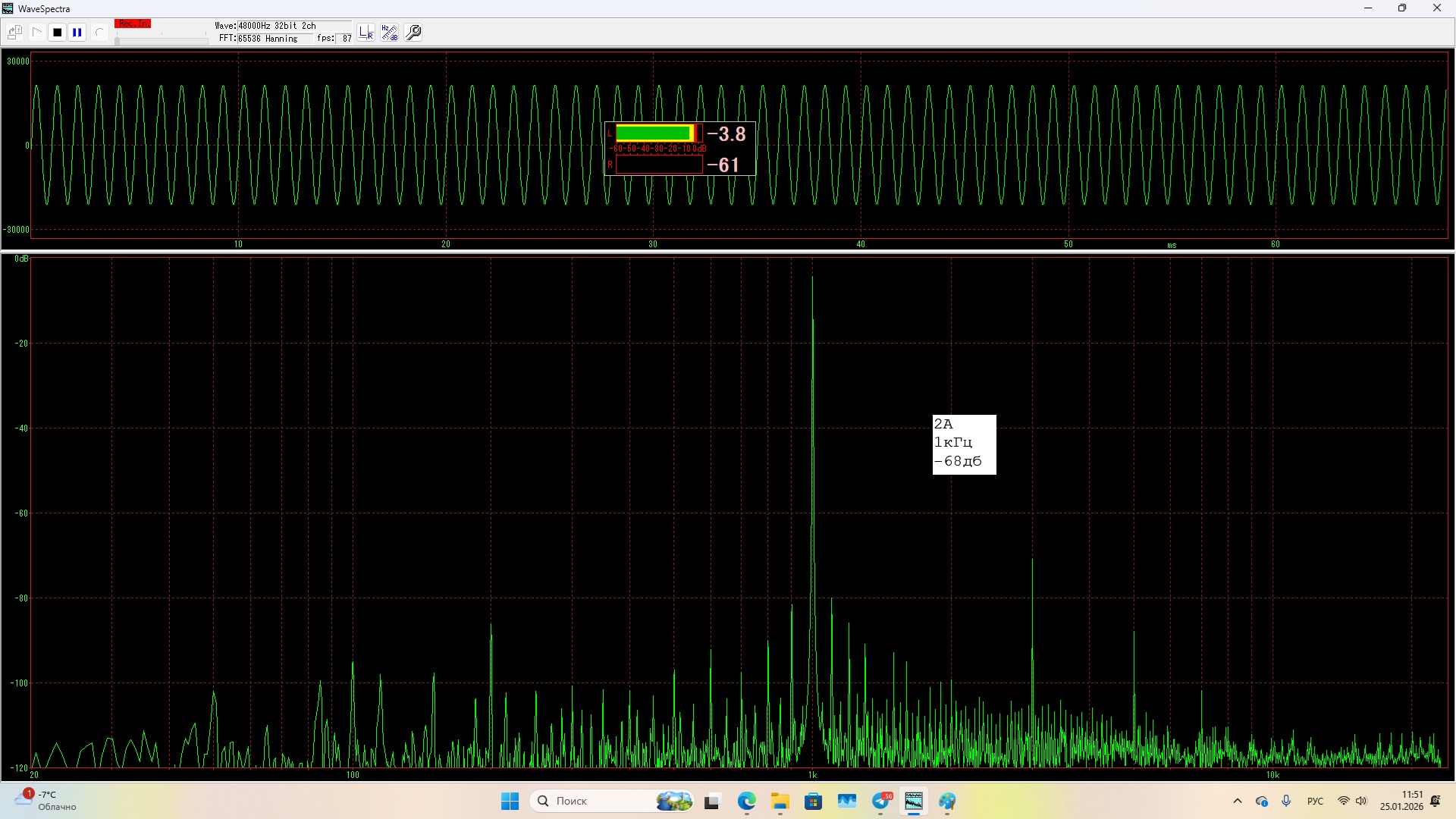The image size is (1456, 819).
Task: Click the 2A 1кГц annotation box
Action: point(964,444)
